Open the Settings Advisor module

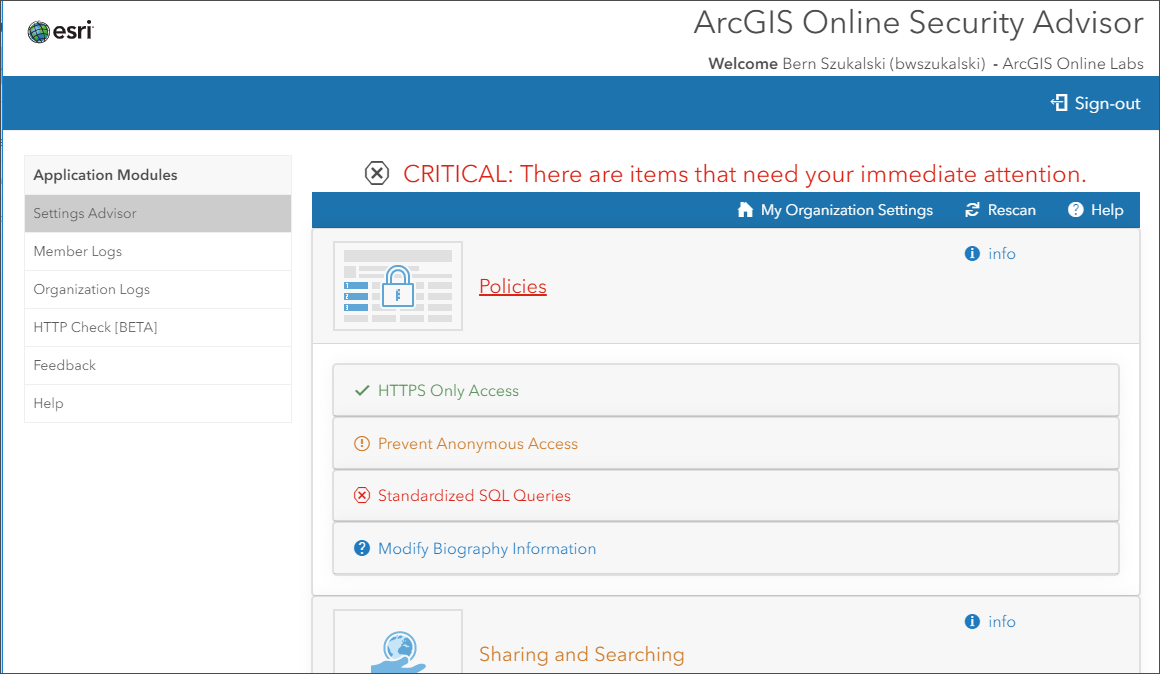(158, 213)
